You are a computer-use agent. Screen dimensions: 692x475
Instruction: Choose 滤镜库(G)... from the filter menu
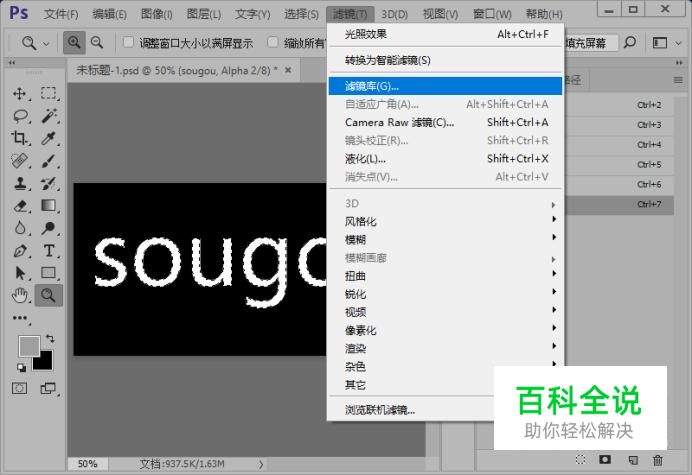pyautogui.click(x=445, y=86)
